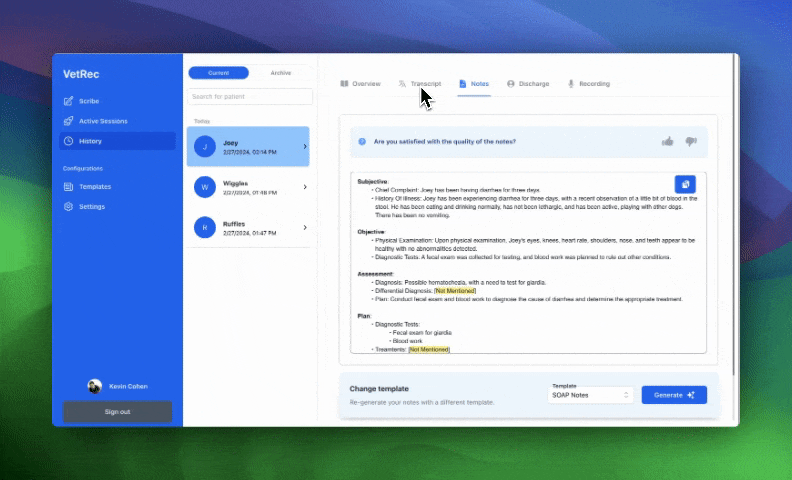This screenshot has height=480, width=792.
Task: Open the SOAP Notes template dropdown
Action: coord(591,395)
